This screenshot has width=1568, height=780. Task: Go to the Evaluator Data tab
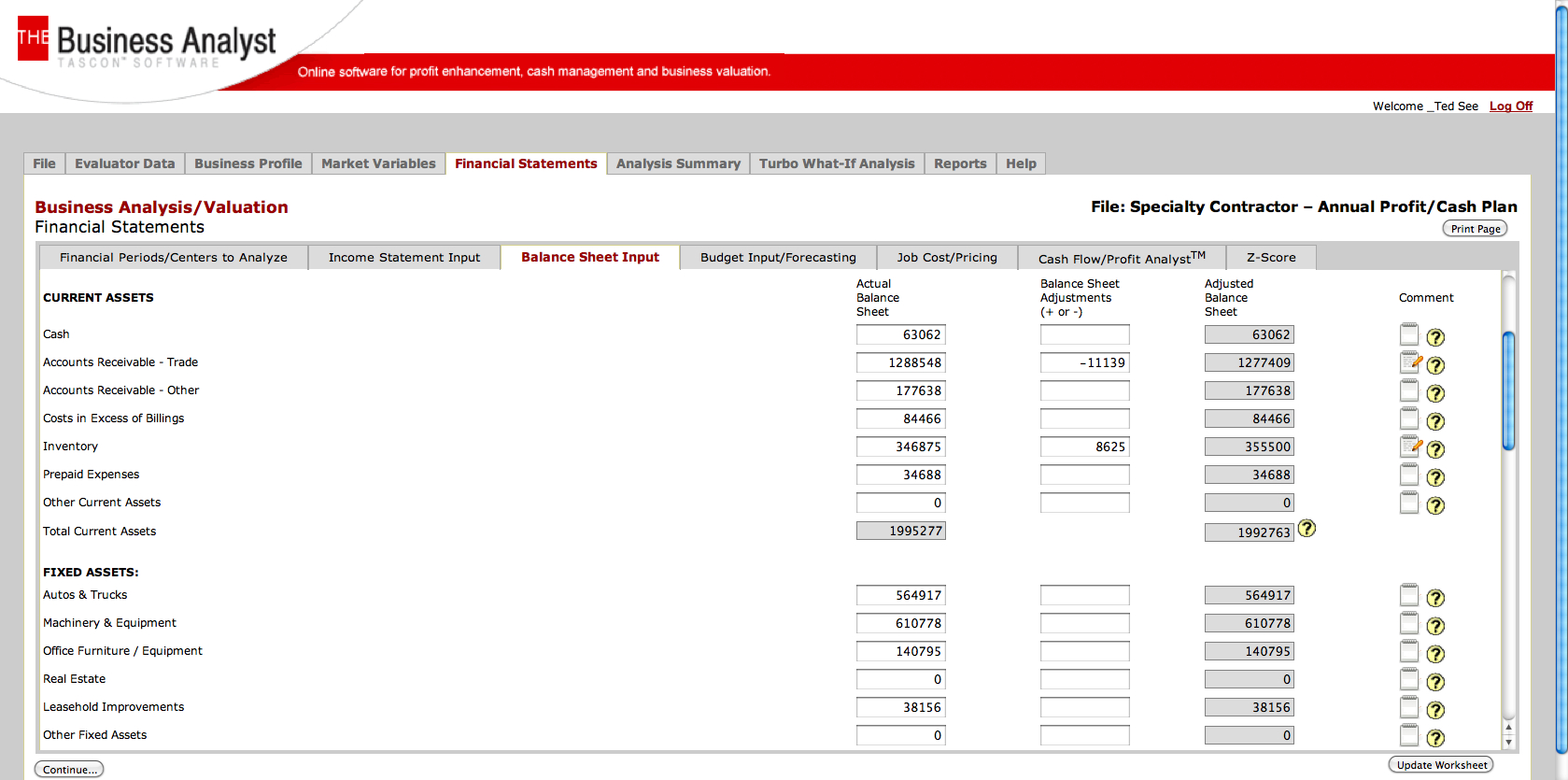125,163
